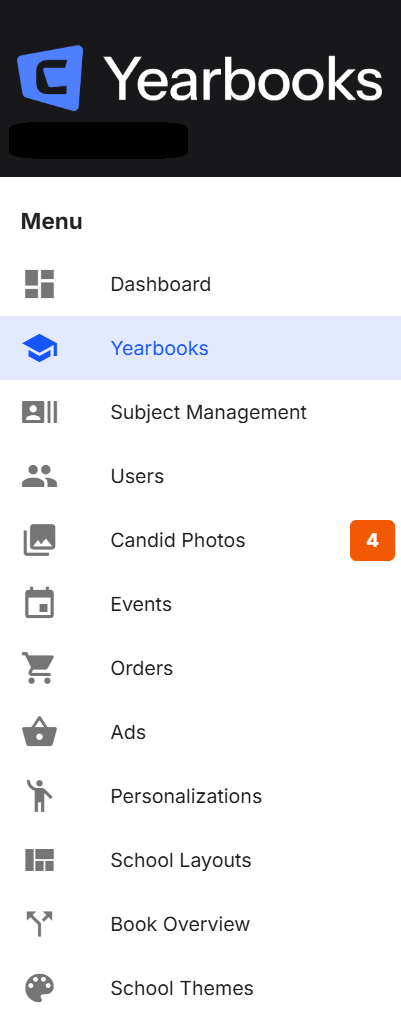Open the Candid Photos gallery icon

(x=39, y=540)
